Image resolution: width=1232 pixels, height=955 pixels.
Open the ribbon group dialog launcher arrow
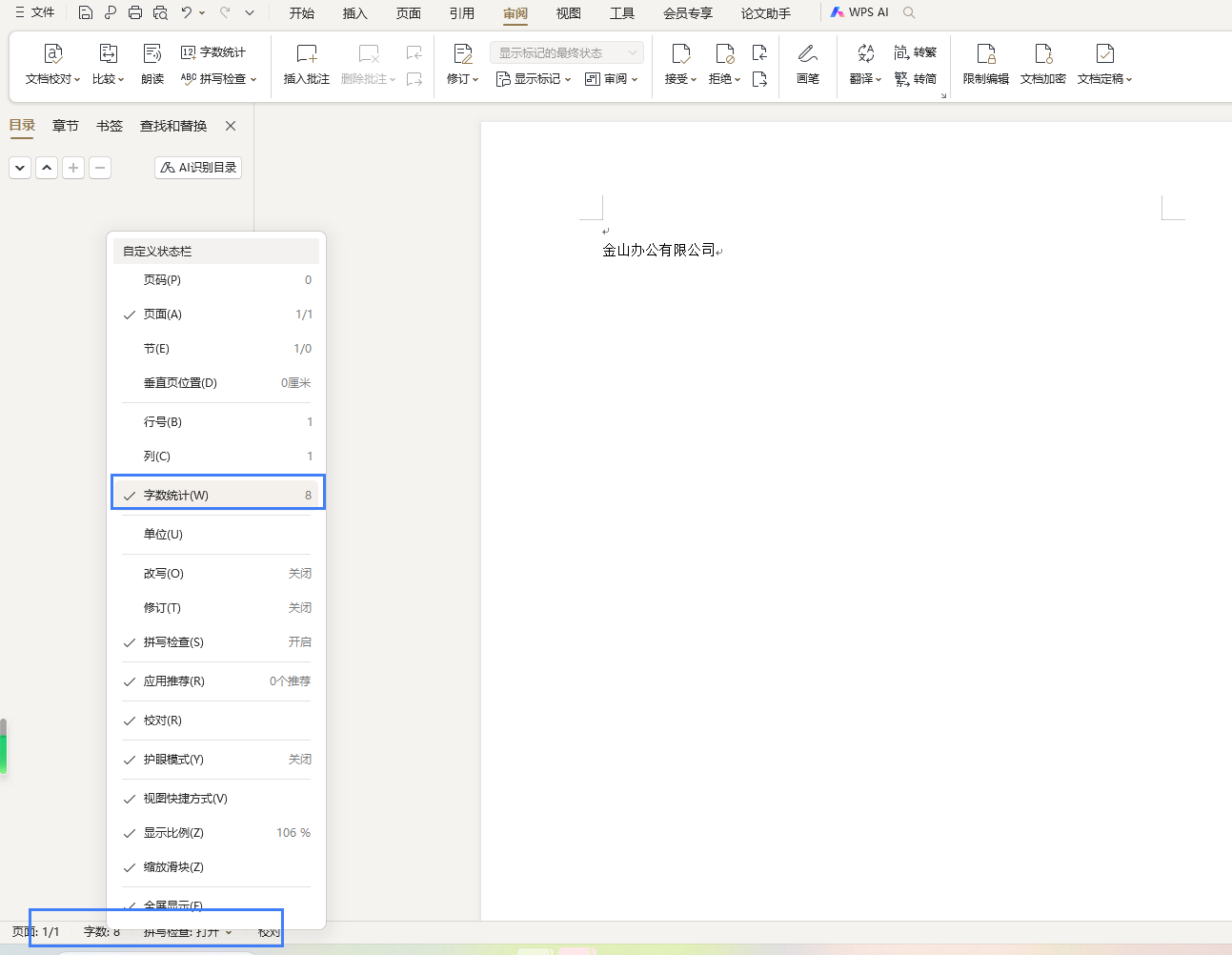[x=943, y=95]
